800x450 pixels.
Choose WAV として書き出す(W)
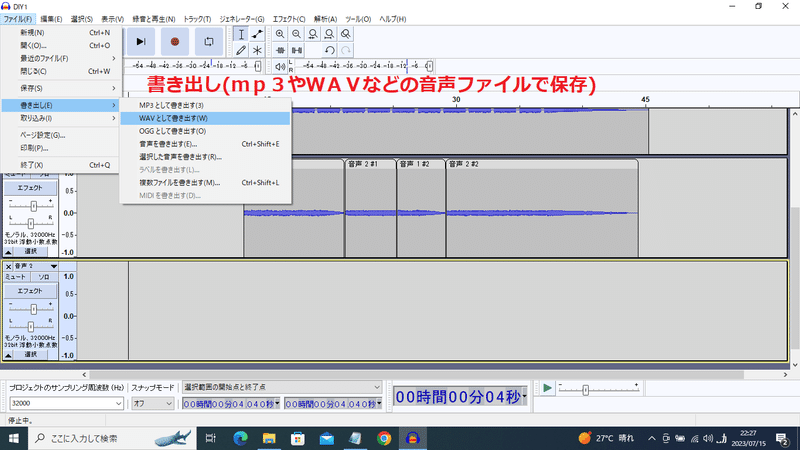click(206, 118)
